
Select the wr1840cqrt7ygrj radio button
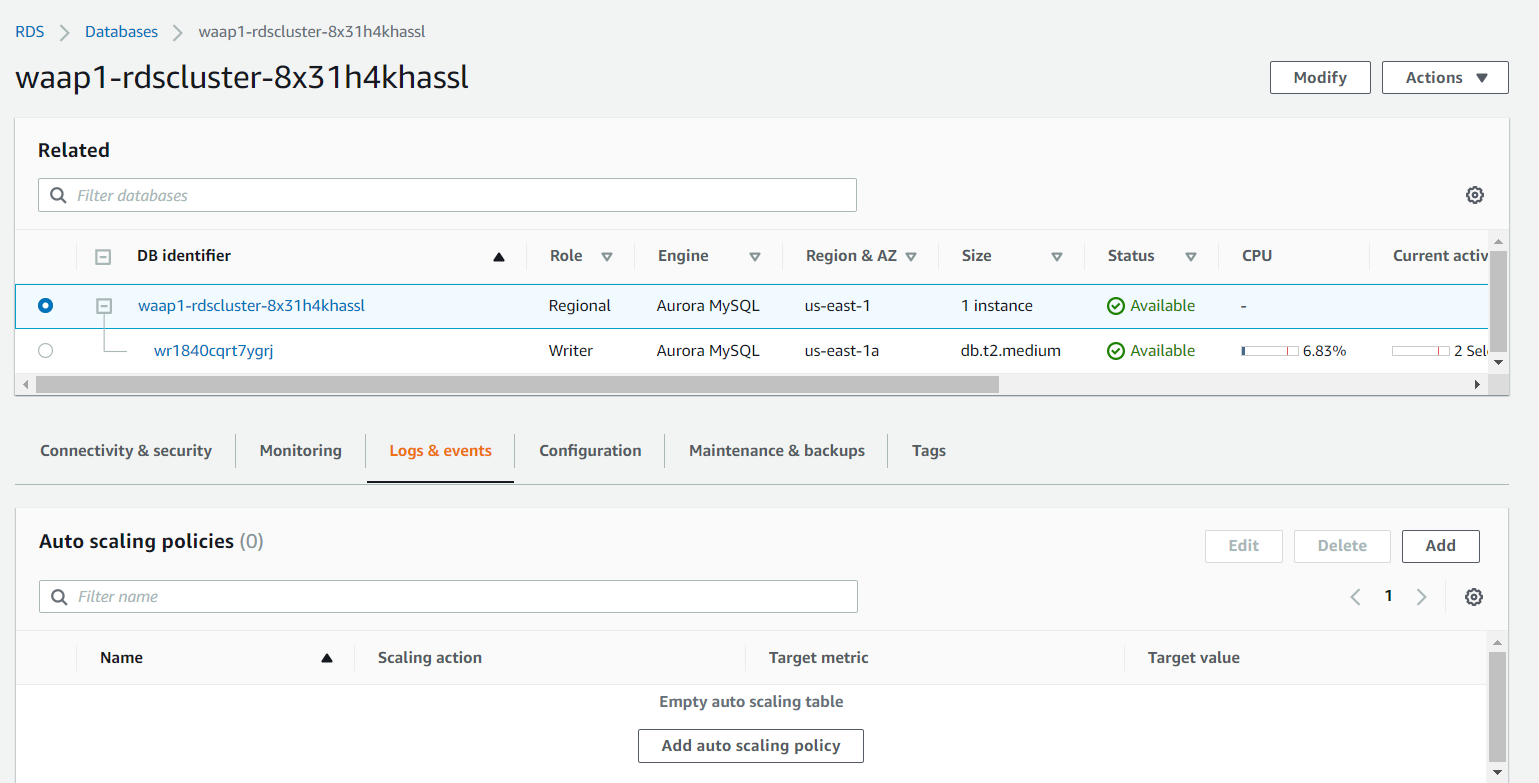pyautogui.click(x=45, y=351)
